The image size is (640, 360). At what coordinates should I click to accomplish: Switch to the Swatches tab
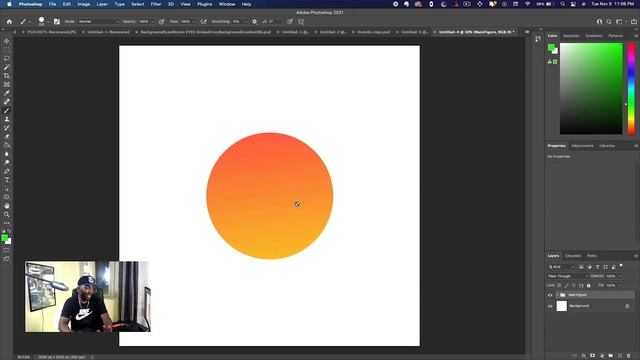point(571,36)
